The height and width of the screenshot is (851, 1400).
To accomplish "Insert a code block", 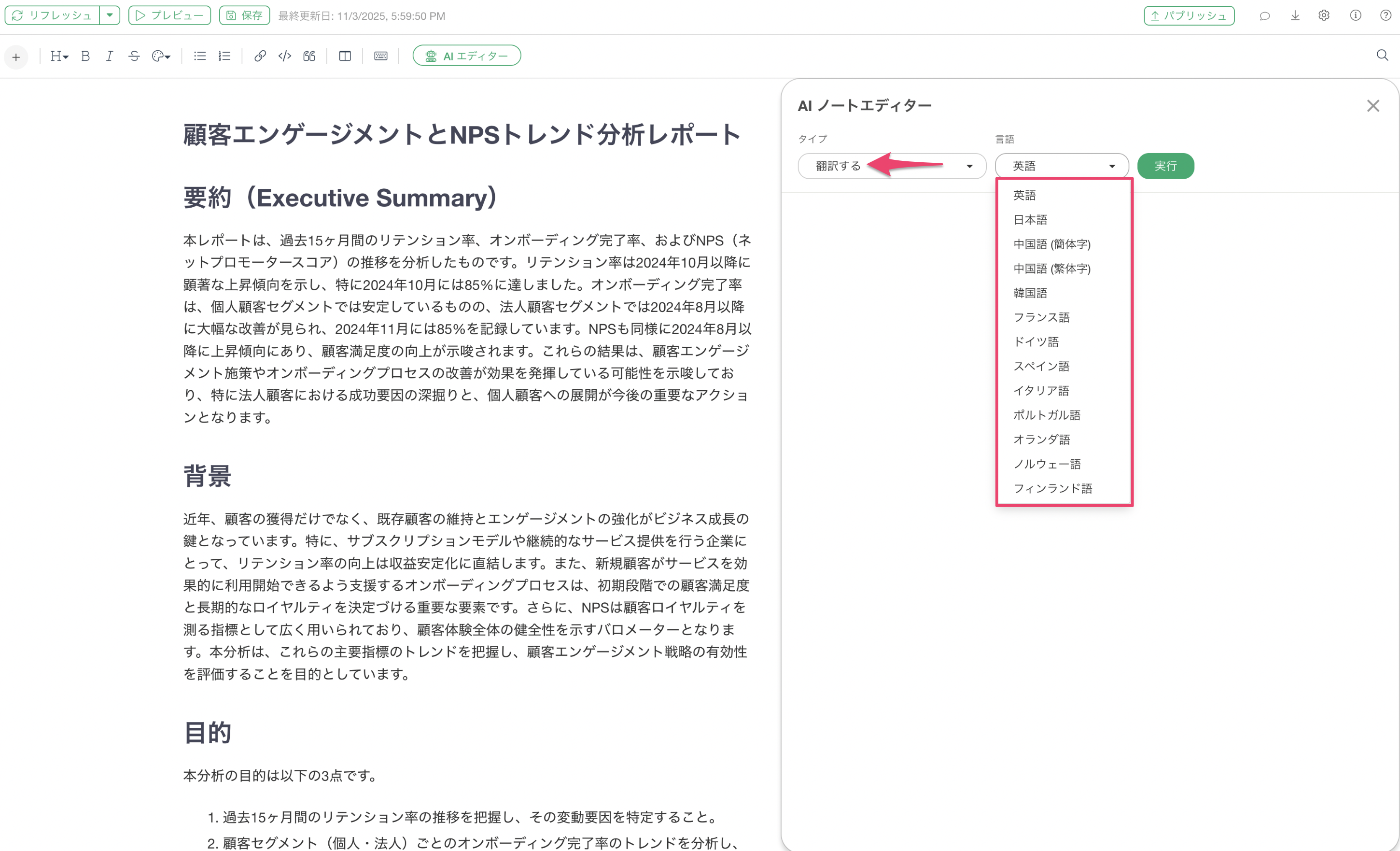I will (285, 56).
